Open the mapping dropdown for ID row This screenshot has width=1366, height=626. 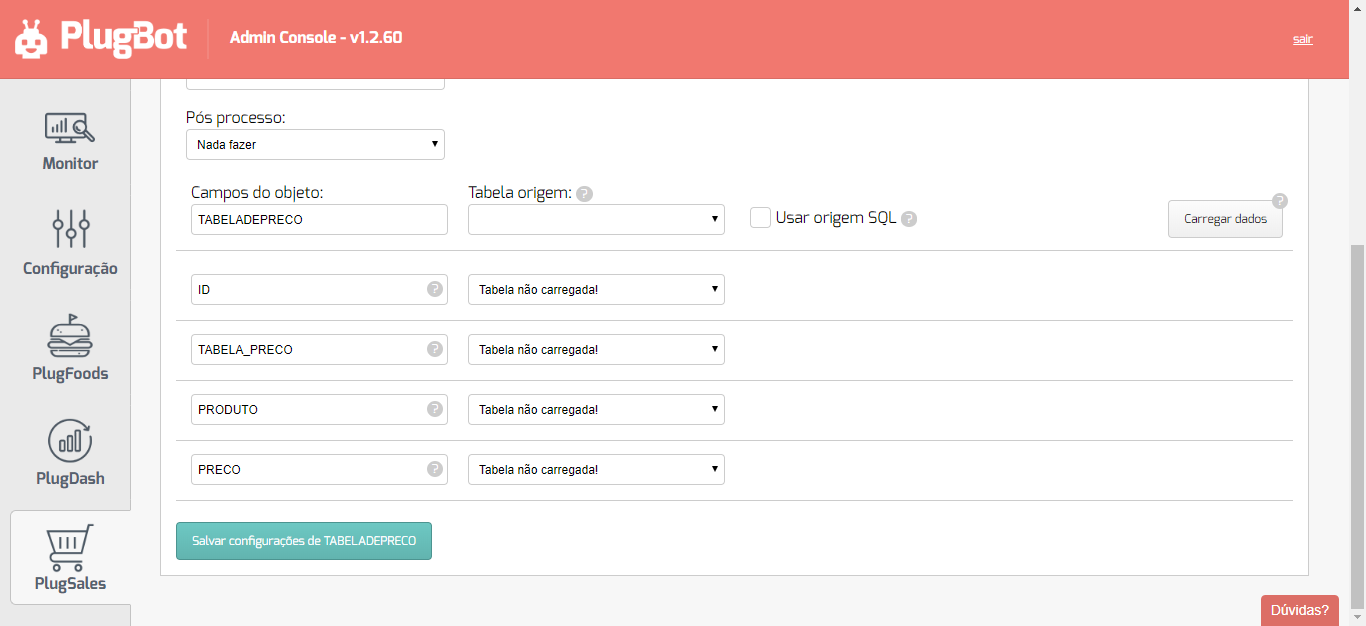tap(596, 289)
